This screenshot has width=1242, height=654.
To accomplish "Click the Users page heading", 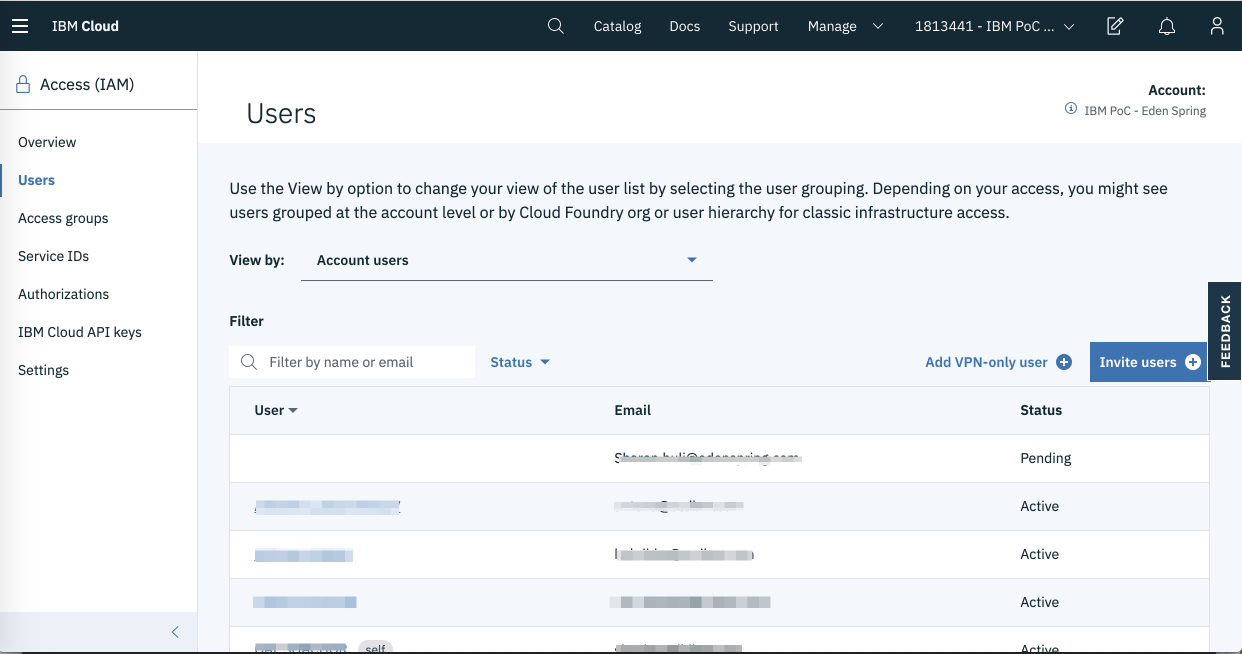I will pyautogui.click(x=281, y=114).
